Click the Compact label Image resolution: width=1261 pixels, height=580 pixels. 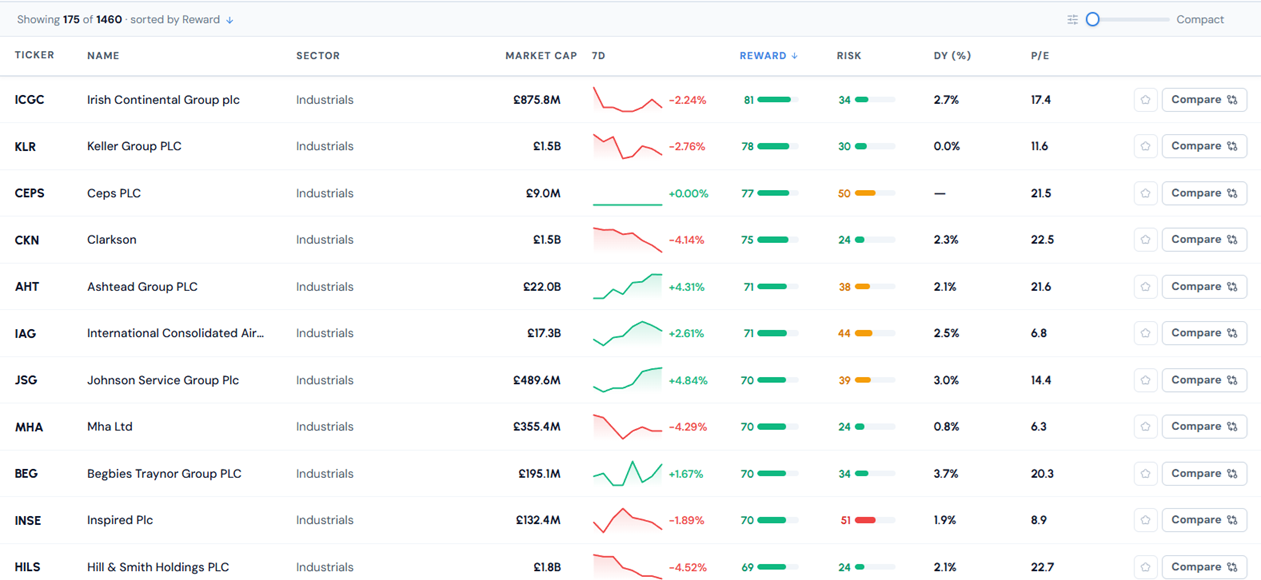[1200, 20]
